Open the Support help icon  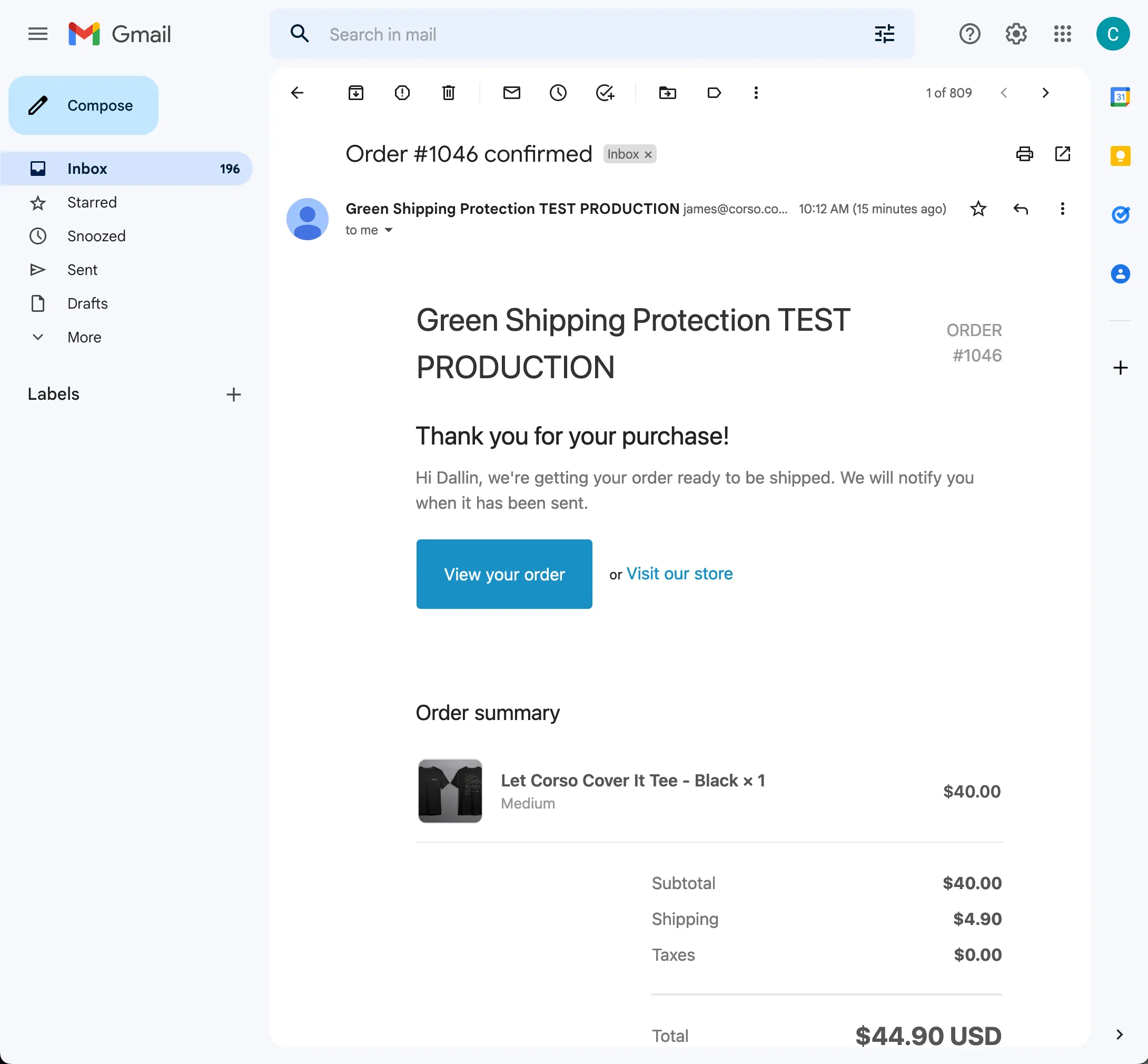coord(969,34)
